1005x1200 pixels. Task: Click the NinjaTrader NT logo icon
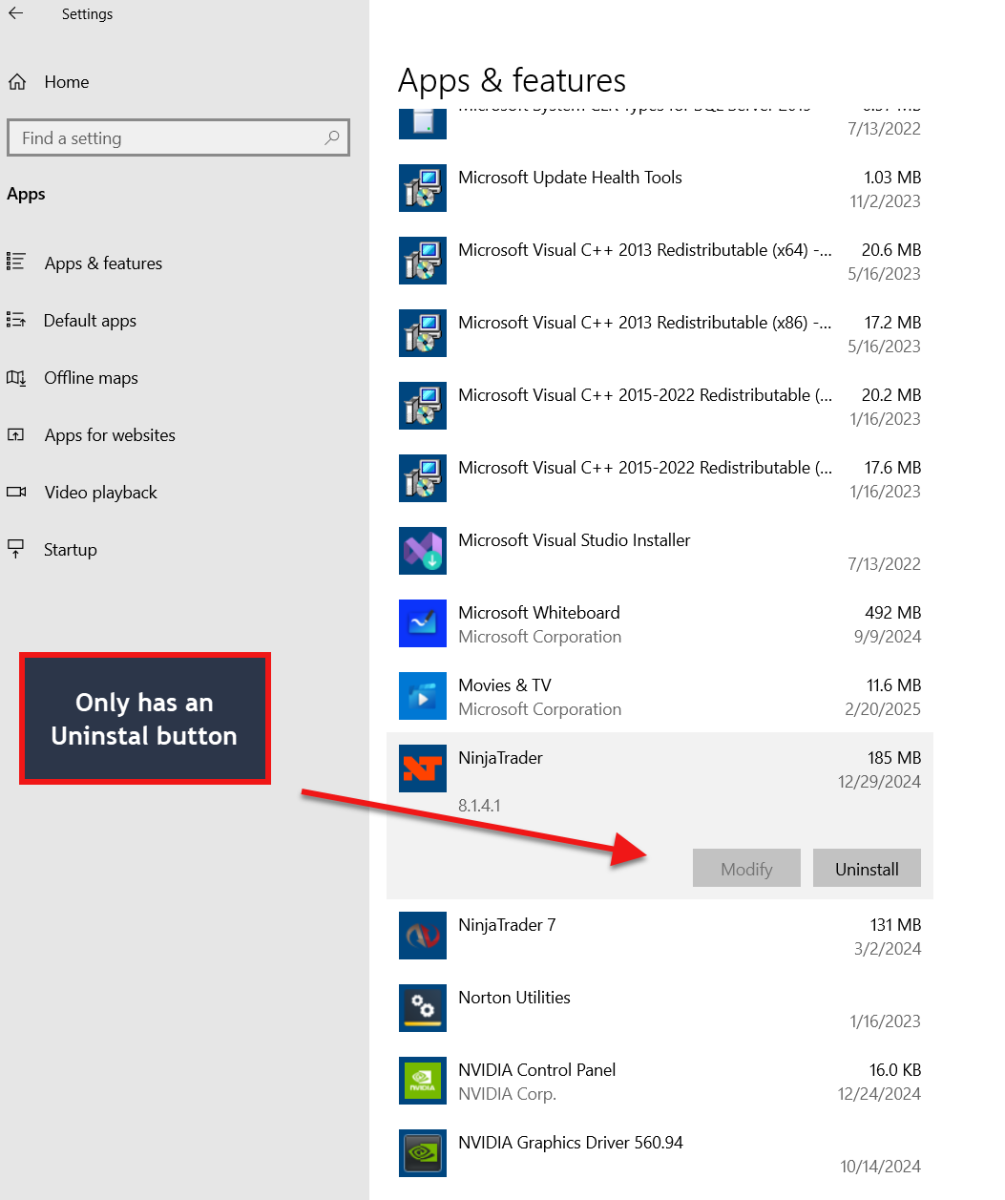pyautogui.click(x=422, y=768)
